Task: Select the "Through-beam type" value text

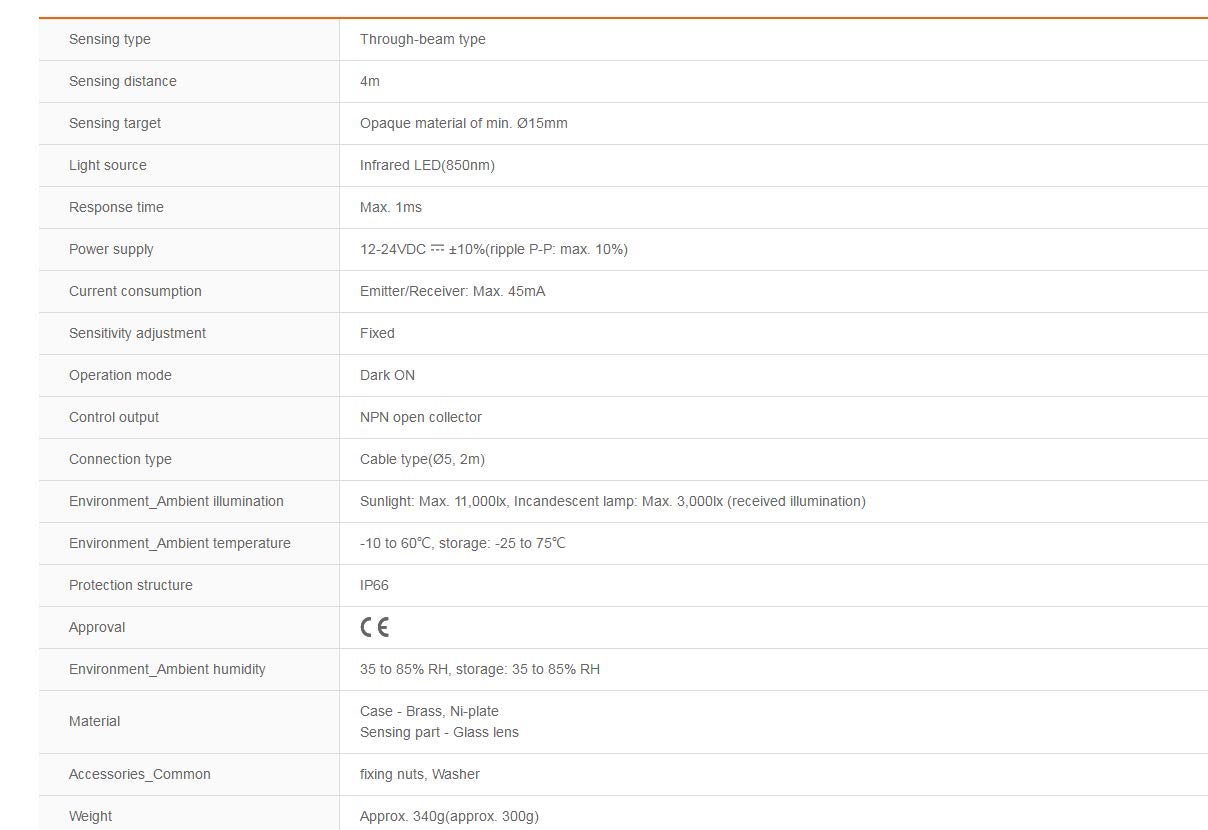Action: click(x=422, y=39)
